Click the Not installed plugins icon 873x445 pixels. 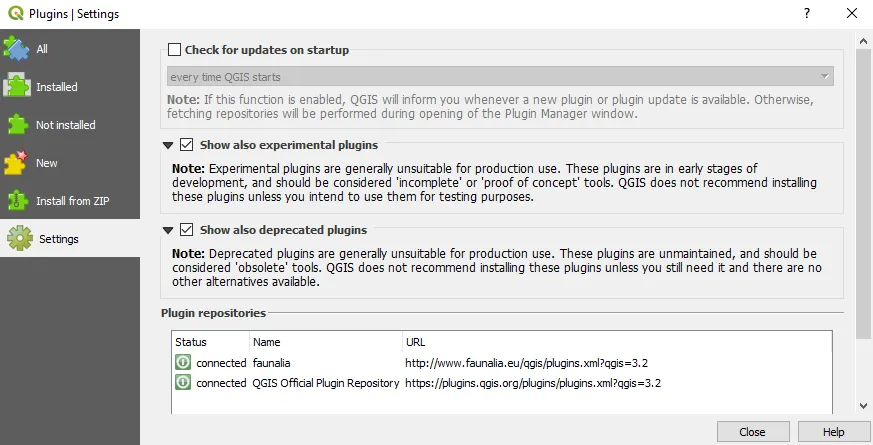pos(17,124)
